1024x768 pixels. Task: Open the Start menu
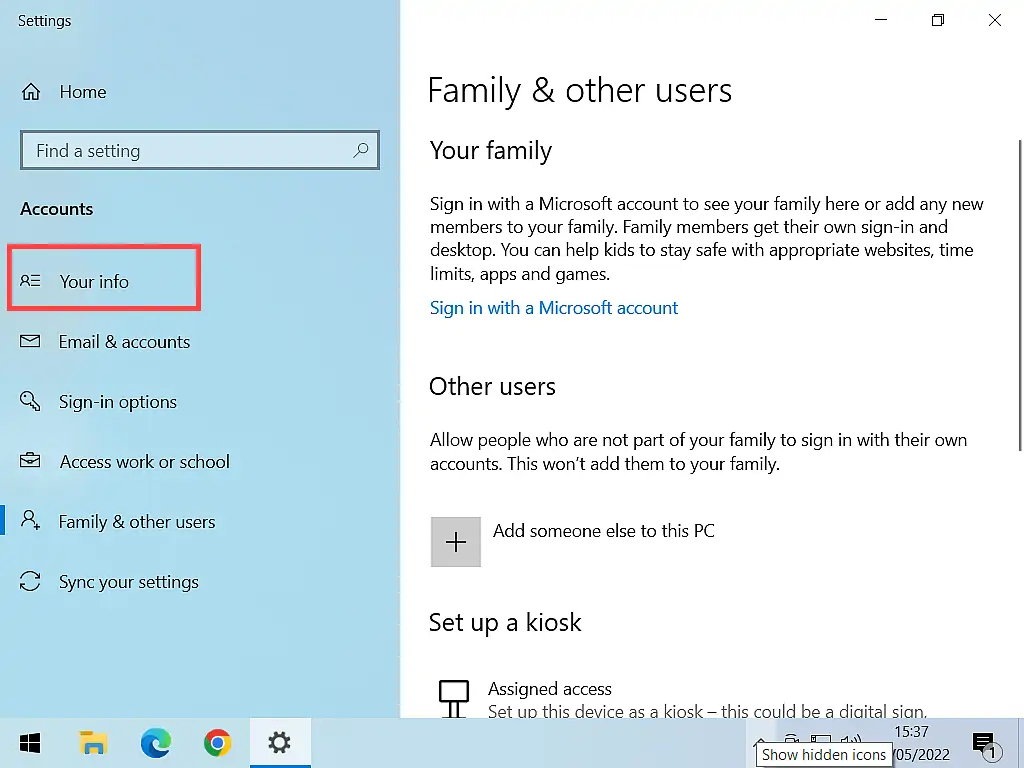click(29, 743)
